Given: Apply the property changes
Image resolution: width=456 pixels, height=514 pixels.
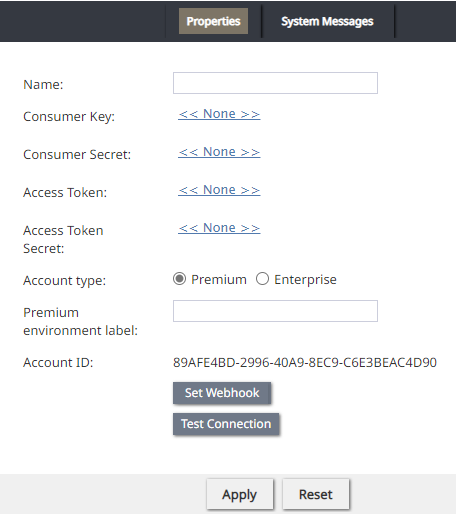Looking at the screenshot, I should pos(240,494).
